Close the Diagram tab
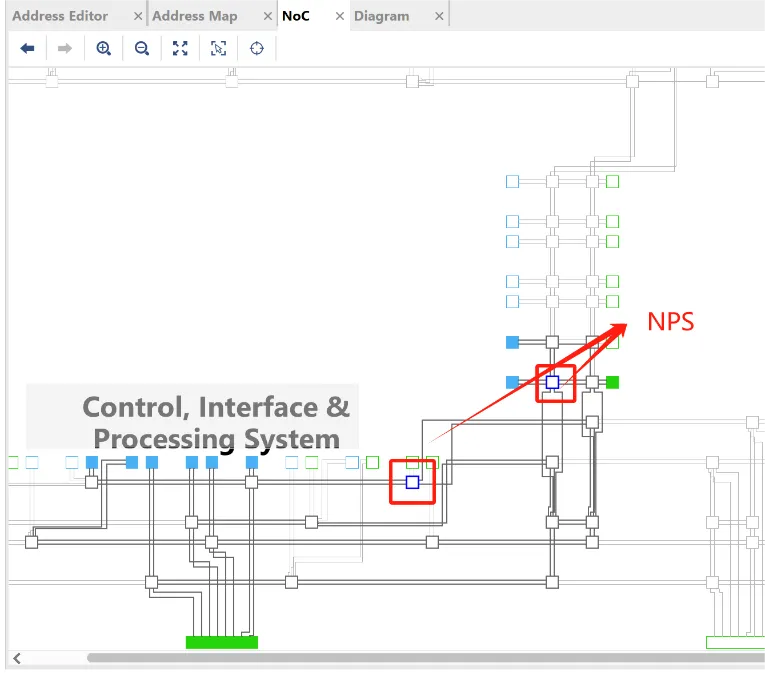The height and width of the screenshot is (675, 765). (439, 16)
